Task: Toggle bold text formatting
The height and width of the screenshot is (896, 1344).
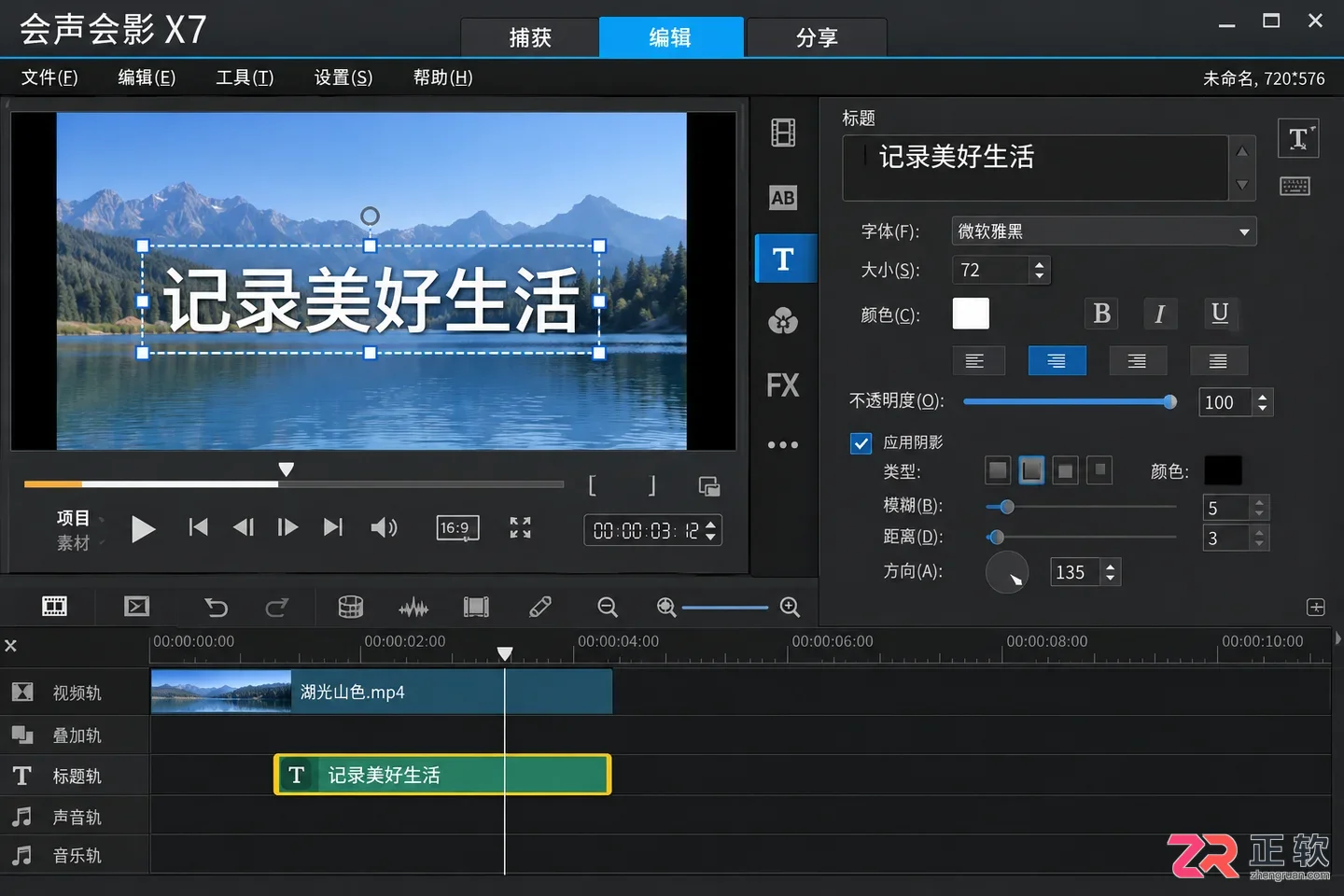Action: tap(1101, 314)
